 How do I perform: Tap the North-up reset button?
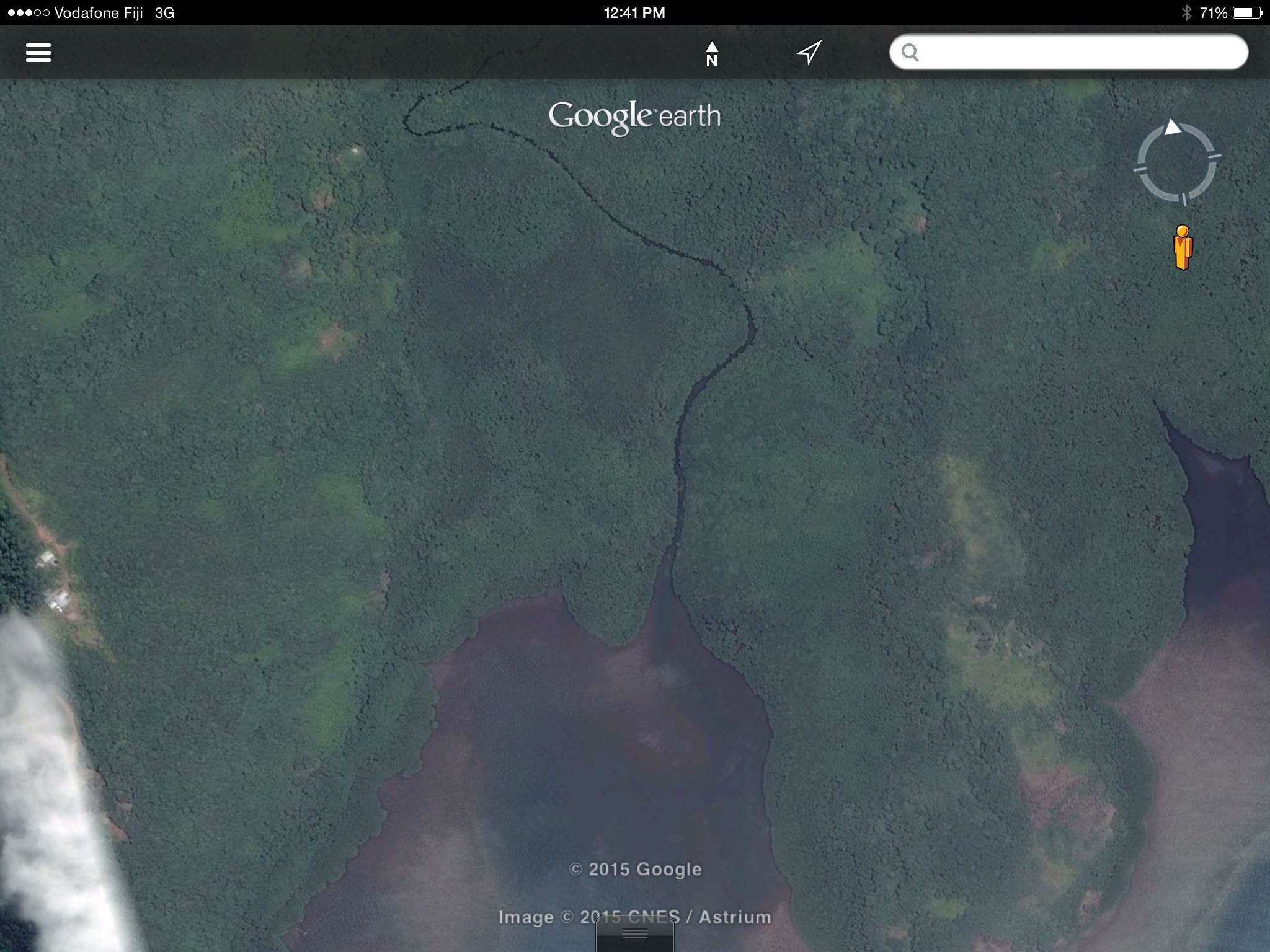[711, 54]
